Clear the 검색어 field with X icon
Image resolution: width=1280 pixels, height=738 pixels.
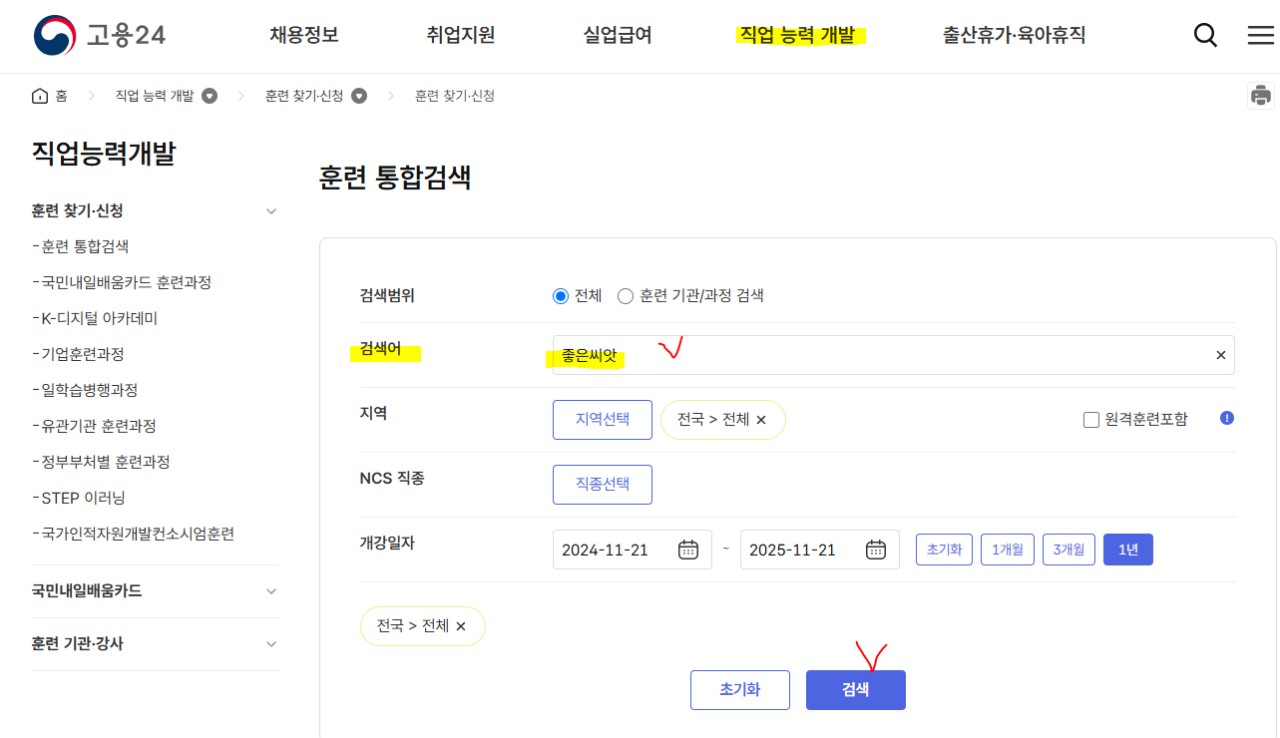coord(1220,355)
